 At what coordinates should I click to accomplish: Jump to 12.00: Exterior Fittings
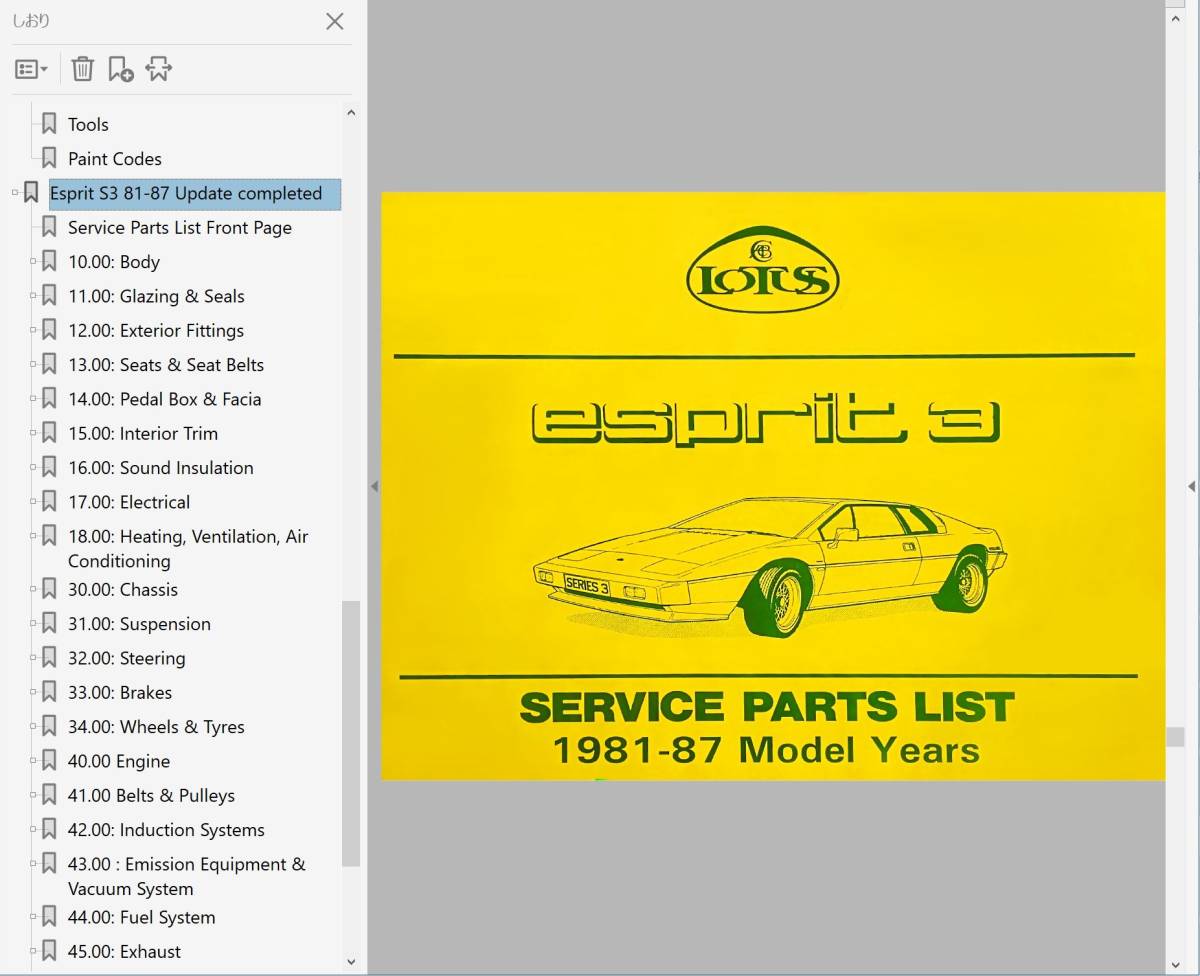(x=156, y=331)
